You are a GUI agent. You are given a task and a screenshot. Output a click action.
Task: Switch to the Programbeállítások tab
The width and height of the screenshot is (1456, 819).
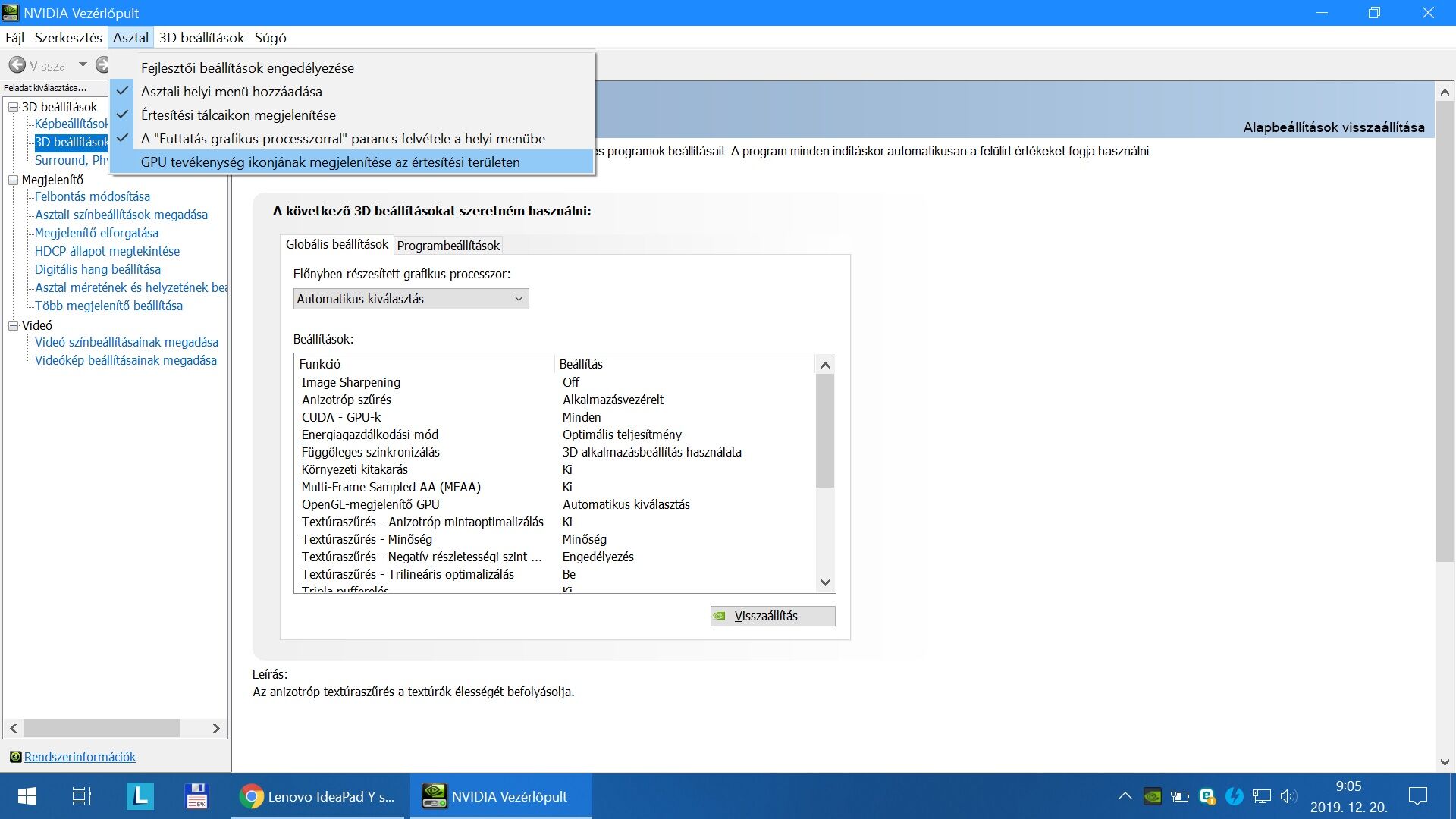pyautogui.click(x=448, y=246)
